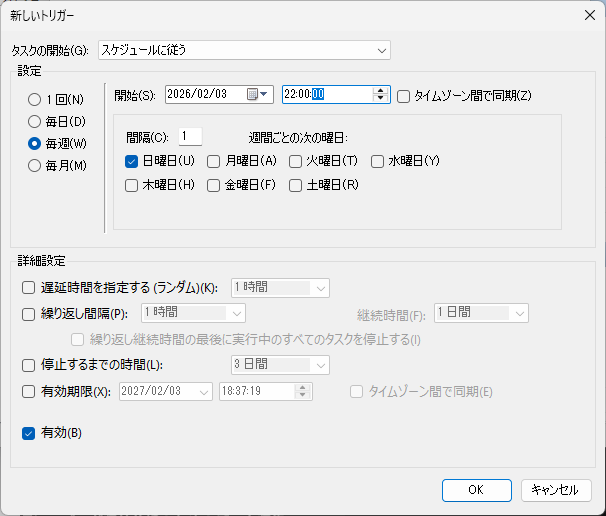This screenshot has width=606, height=516.
Task: Choose the 毎月 radio button
Action: pyautogui.click(x=35, y=166)
